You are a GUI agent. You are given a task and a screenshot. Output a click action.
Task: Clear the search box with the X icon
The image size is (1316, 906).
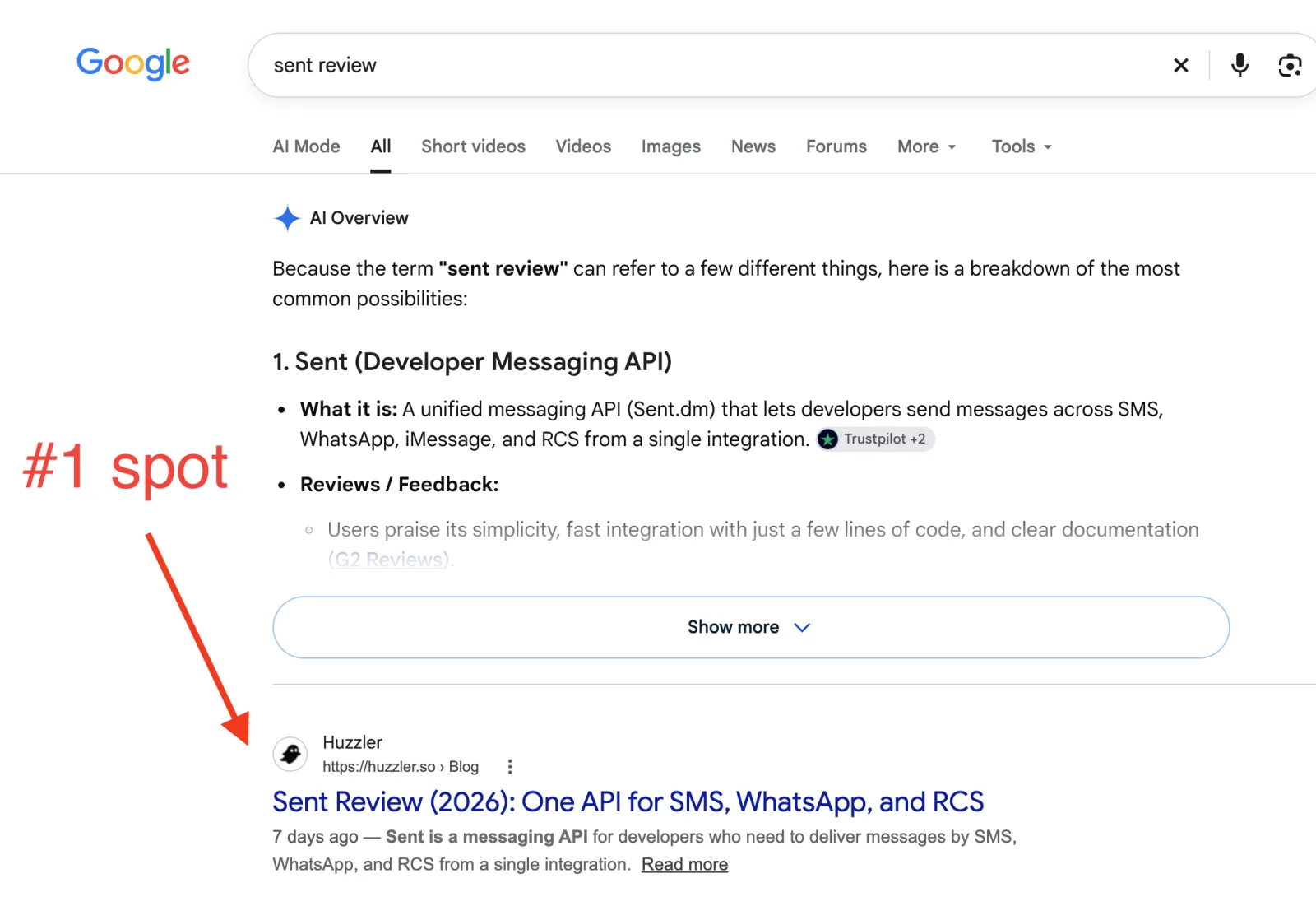(x=1180, y=65)
